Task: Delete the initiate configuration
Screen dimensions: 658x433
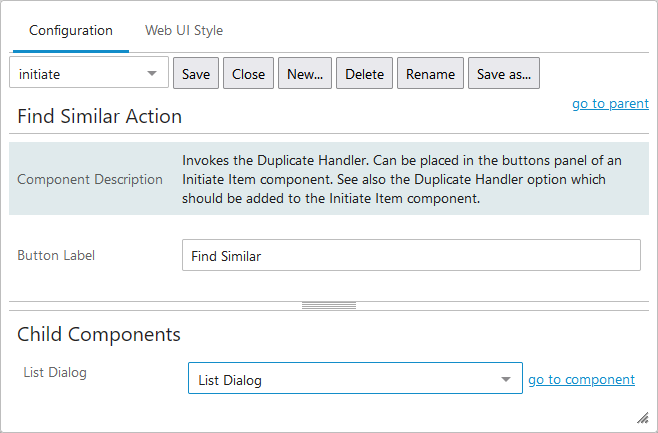Action: [x=364, y=73]
